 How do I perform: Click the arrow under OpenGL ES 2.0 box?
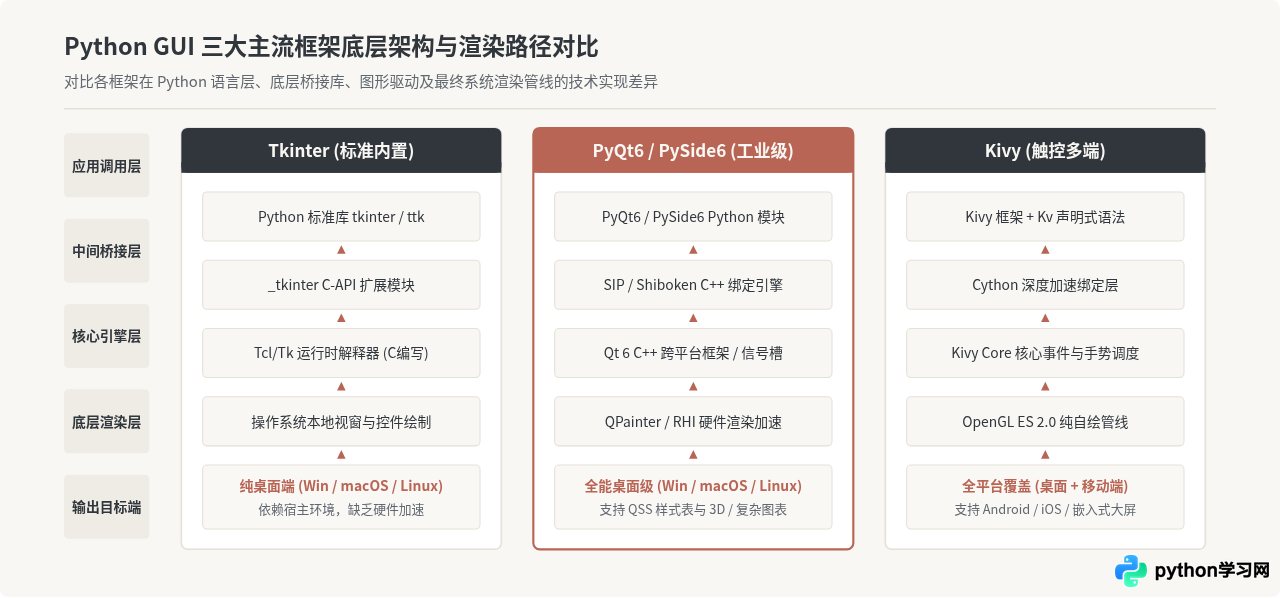pyautogui.click(x=1045, y=455)
